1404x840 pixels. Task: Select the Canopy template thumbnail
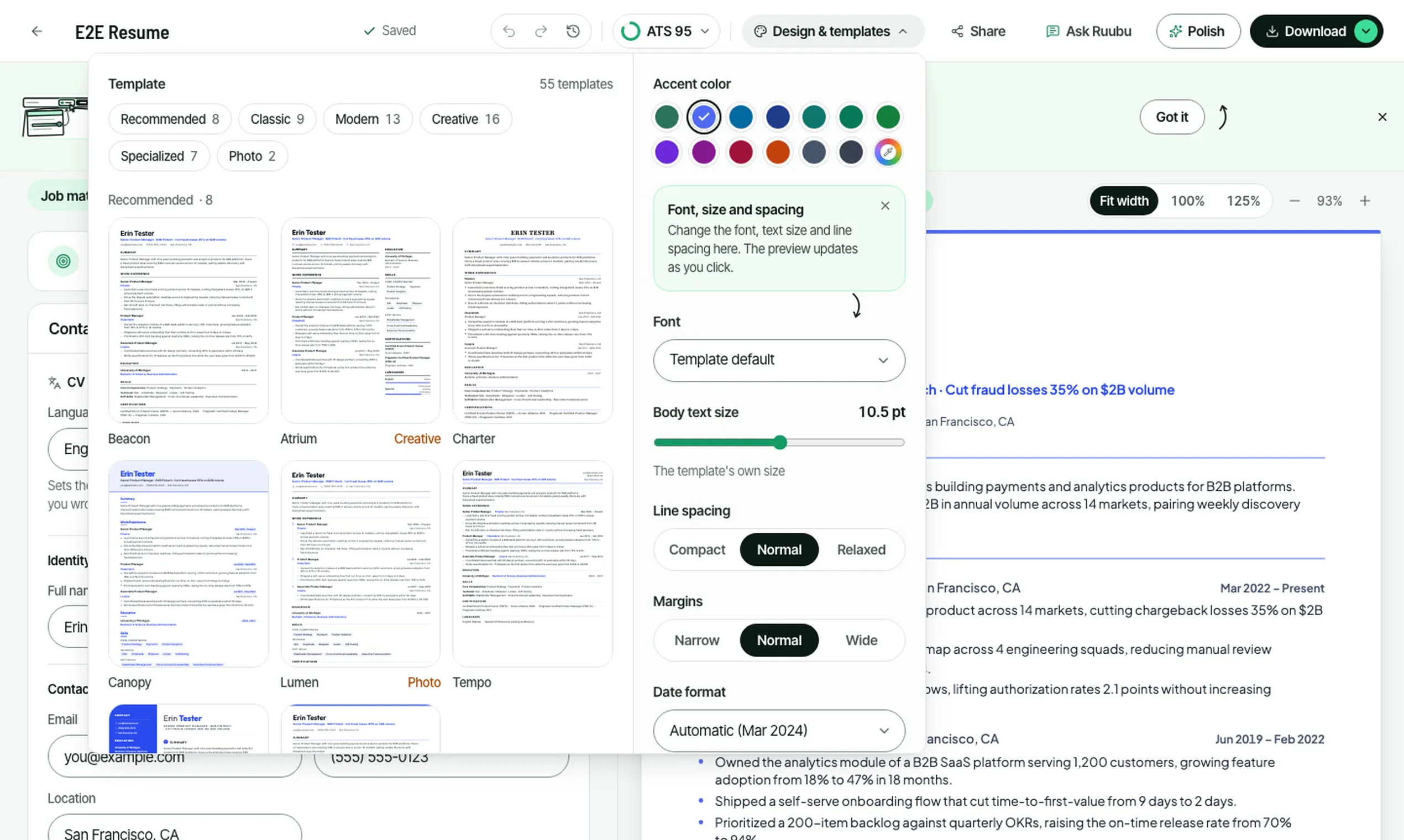click(x=188, y=564)
